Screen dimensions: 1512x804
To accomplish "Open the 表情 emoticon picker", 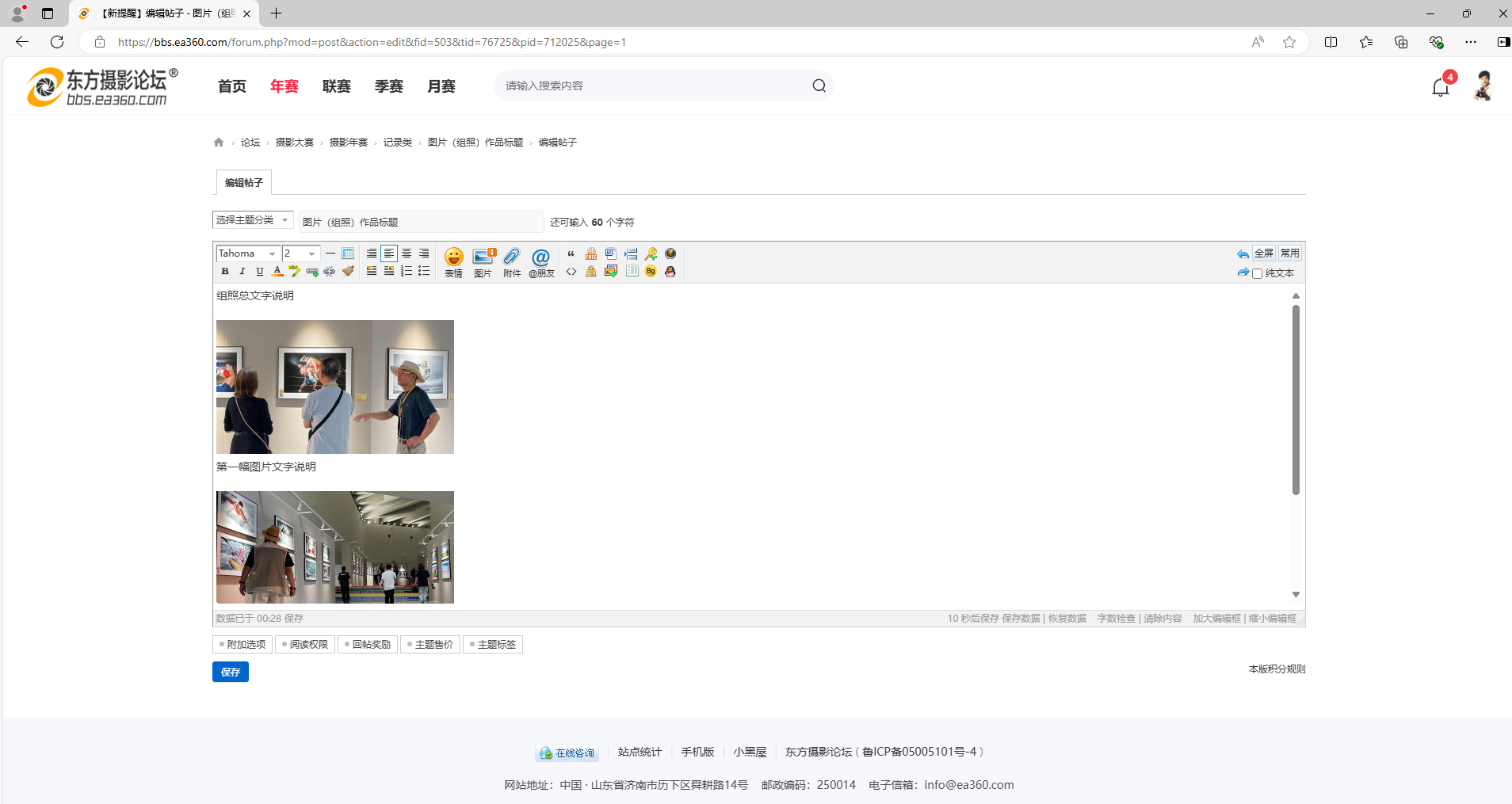I will coord(453,261).
